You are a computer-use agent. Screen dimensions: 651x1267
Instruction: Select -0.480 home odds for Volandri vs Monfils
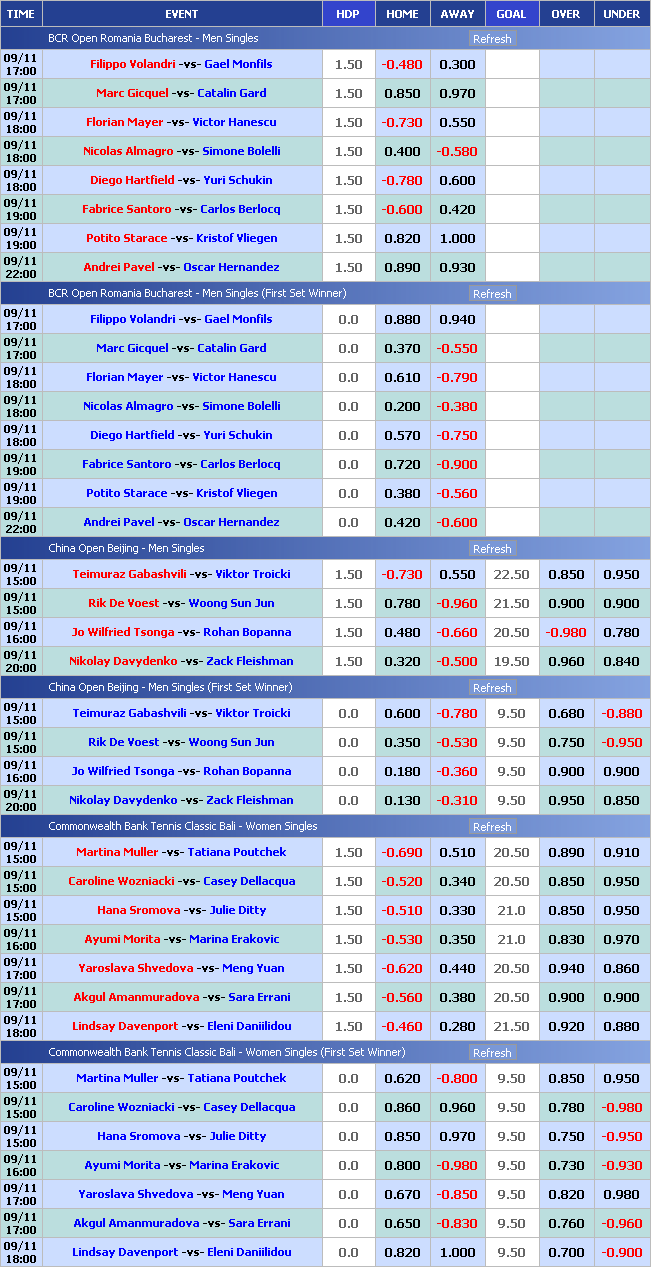[402, 64]
